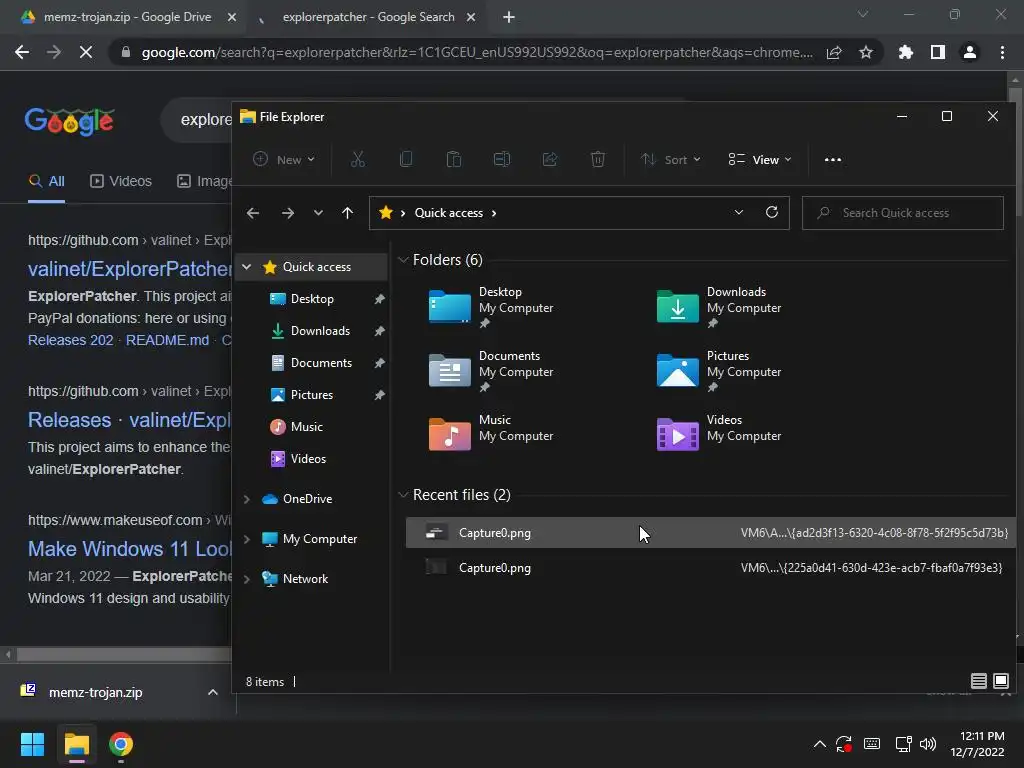
Task: Select second Capture0.png recent file
Action: (x=711, y=568)
